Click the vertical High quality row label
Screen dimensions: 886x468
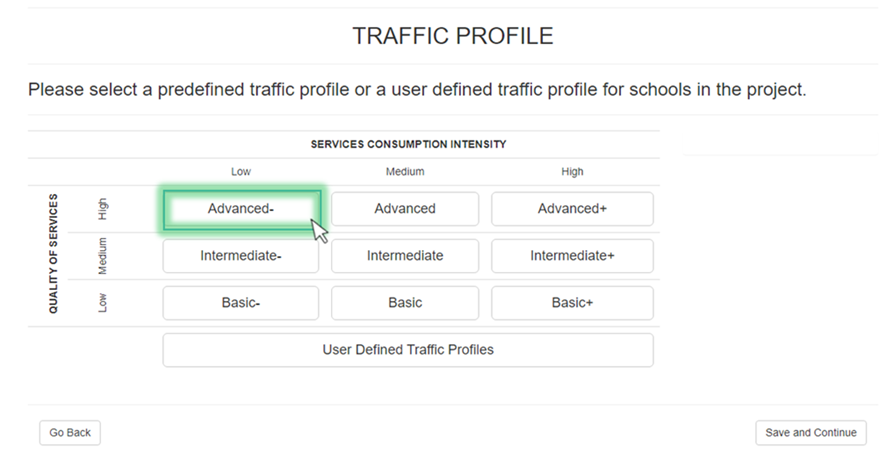(103, 209)
